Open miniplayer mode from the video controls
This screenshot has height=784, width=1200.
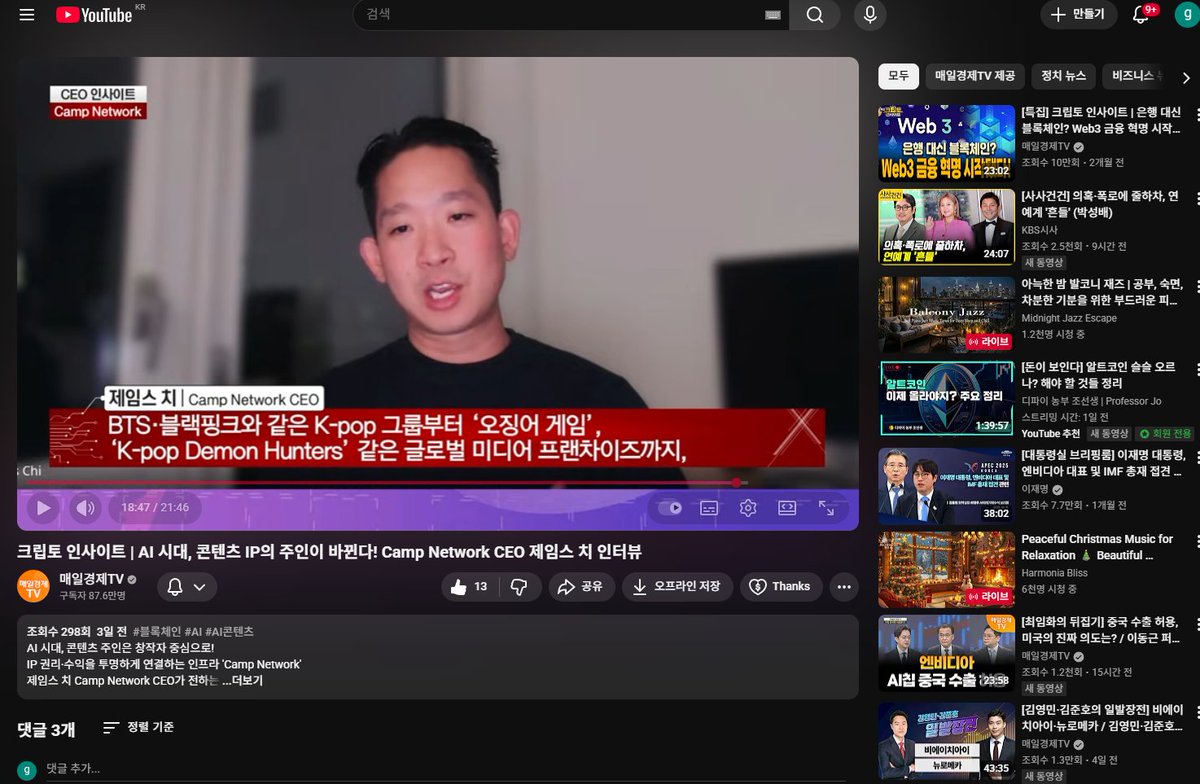787,508
